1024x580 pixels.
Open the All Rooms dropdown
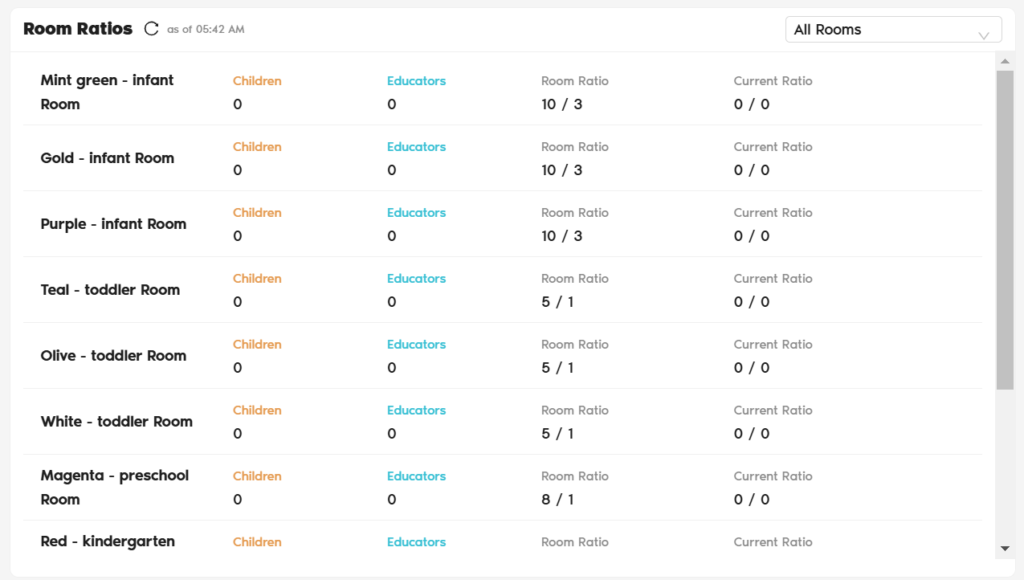[892, 30]
